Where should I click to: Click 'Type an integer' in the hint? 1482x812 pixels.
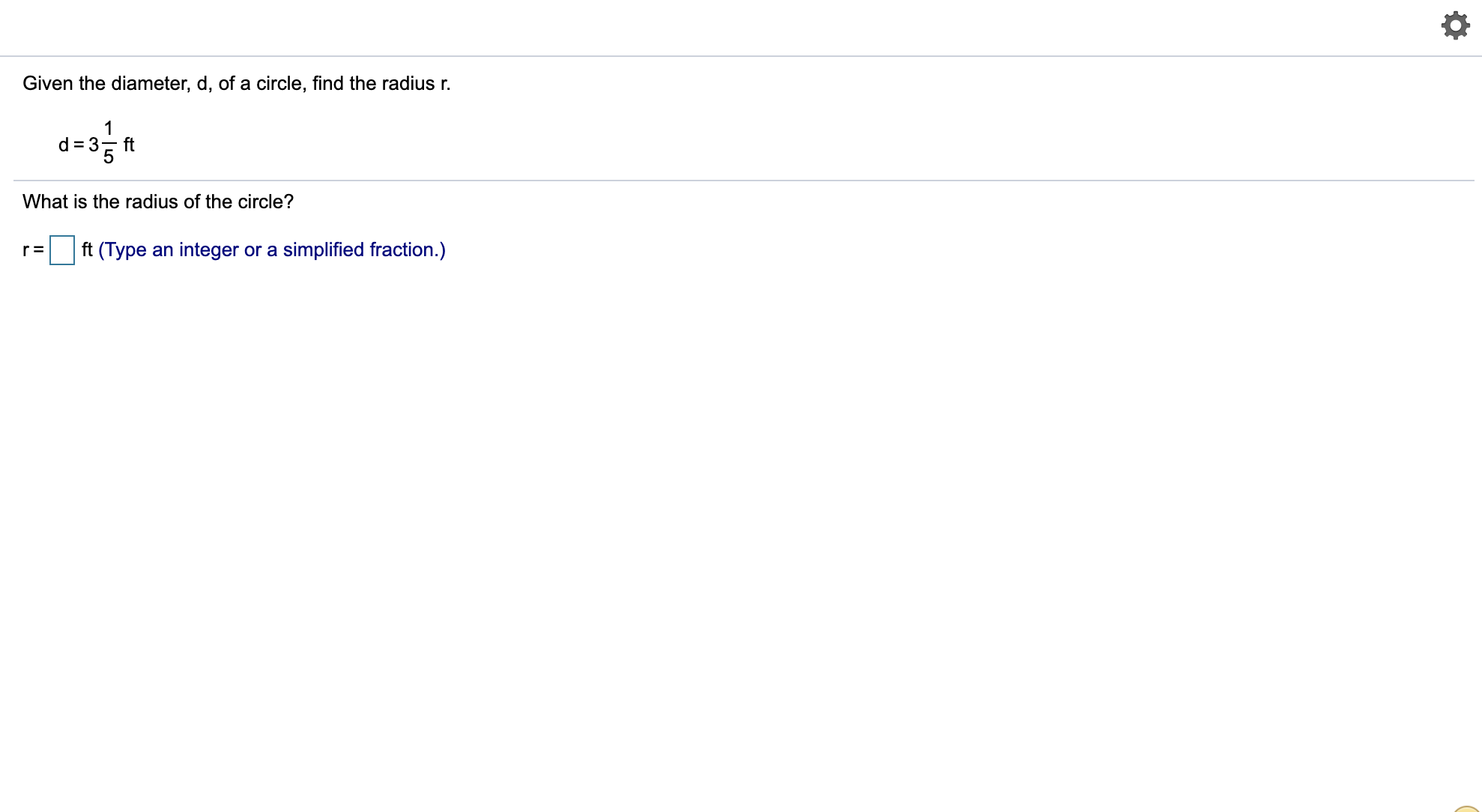tap(170, 249)
